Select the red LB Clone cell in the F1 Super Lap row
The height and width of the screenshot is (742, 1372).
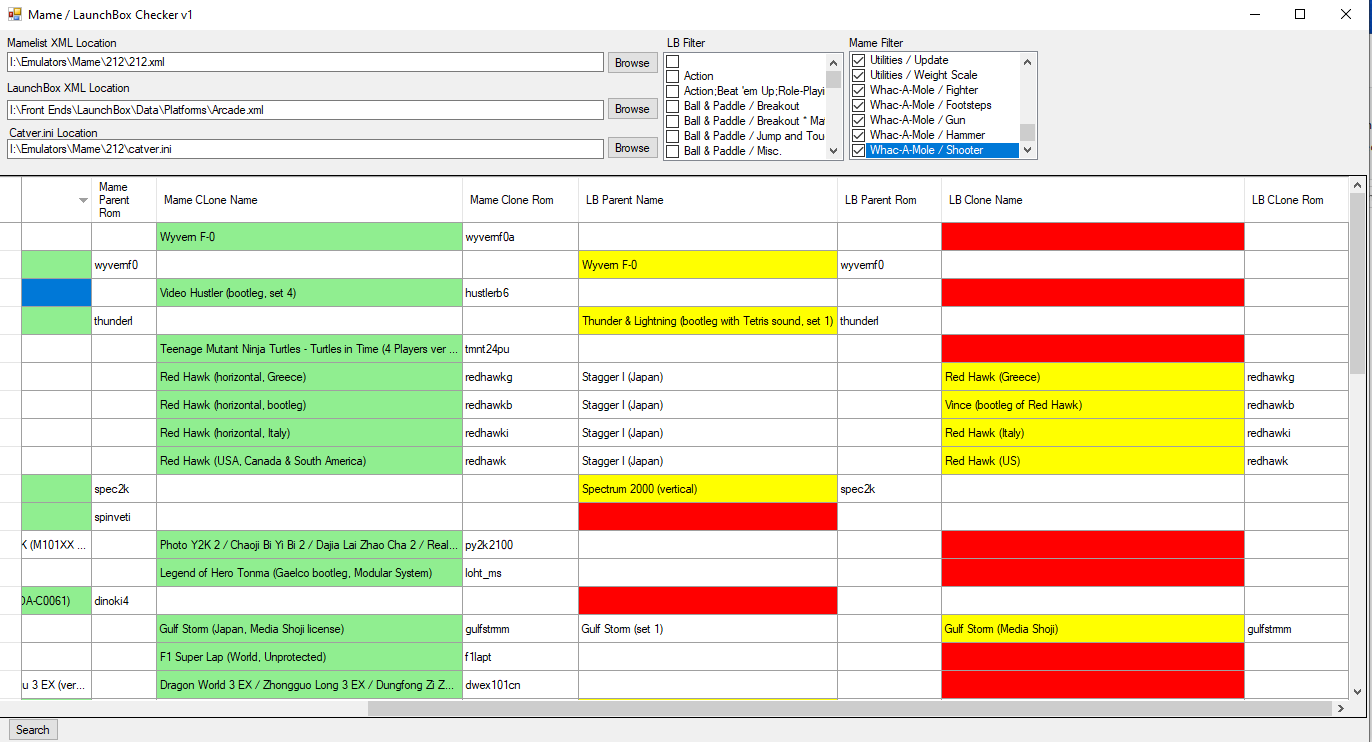(1093, 657)
